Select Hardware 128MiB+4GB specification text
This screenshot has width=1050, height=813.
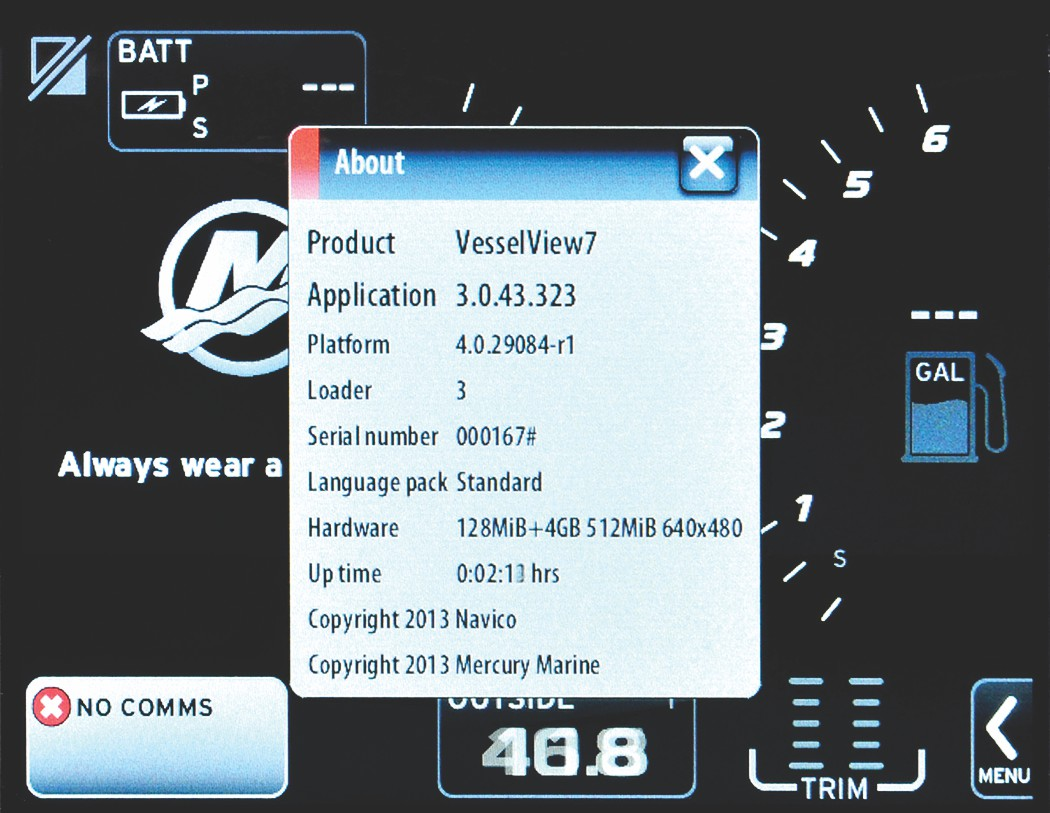[x=599, y=528]
